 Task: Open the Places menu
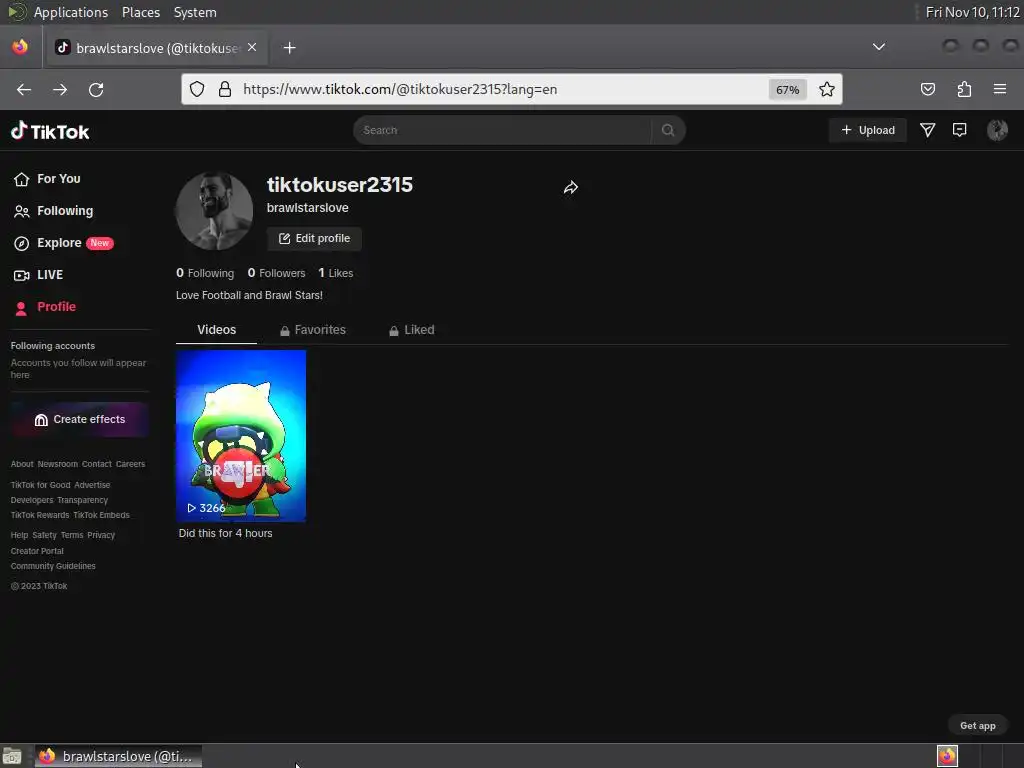click(x=141, y=12)
